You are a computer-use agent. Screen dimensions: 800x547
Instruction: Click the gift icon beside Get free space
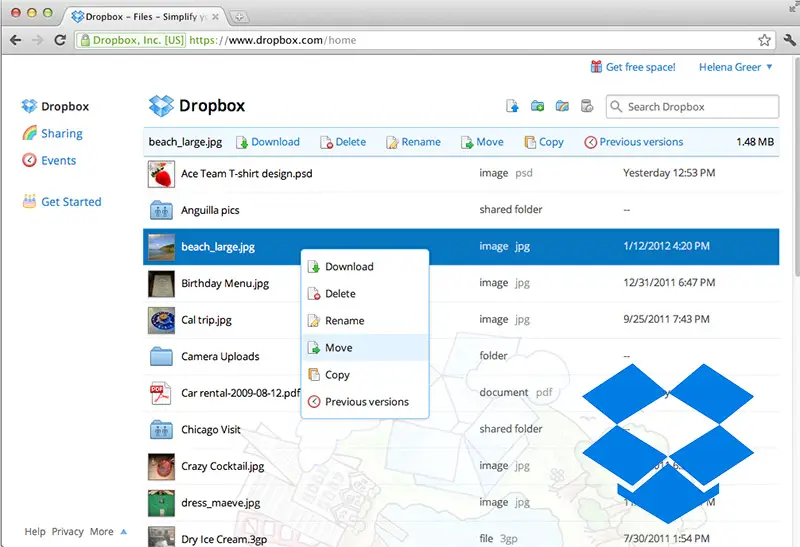(x=596, y=67)
